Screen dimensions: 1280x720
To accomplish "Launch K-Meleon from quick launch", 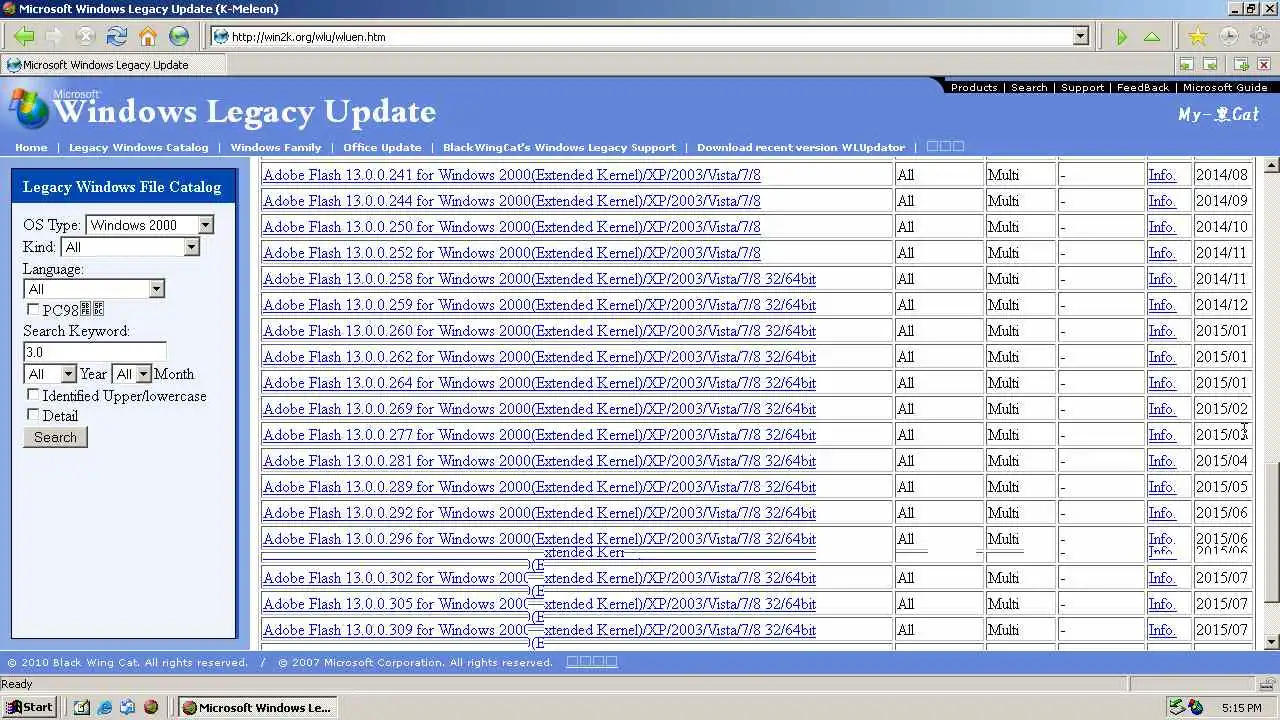I will [151, 707].
